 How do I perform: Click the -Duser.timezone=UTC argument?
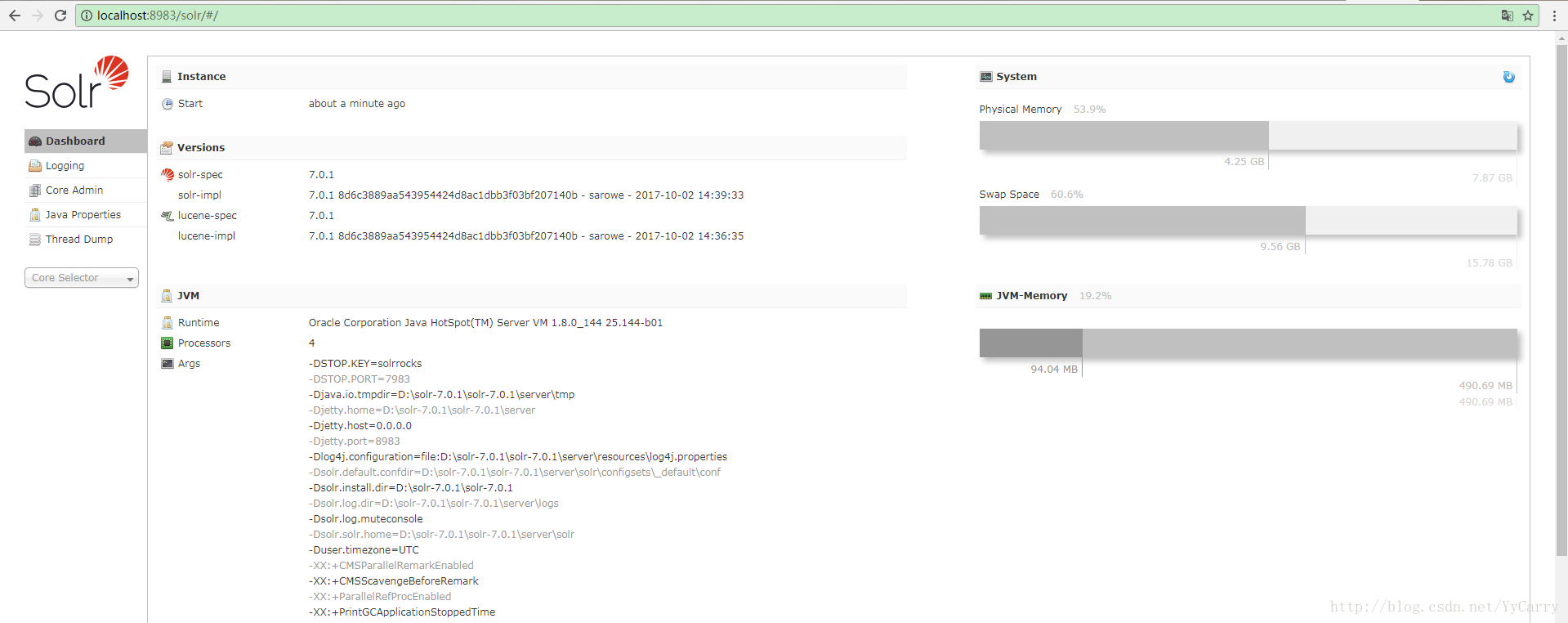coord(364,550)
